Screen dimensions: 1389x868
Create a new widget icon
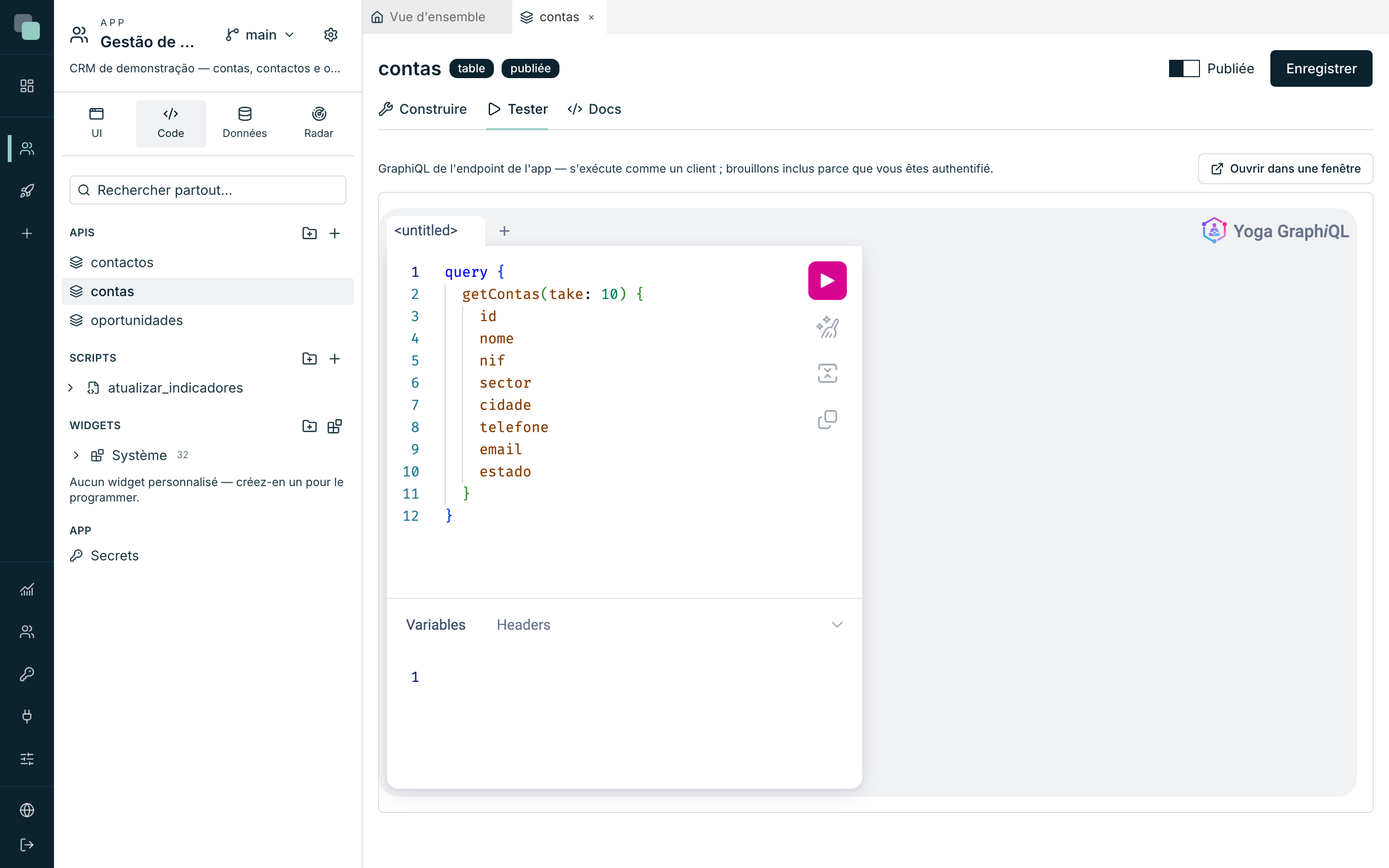click(x=335, y=426)
